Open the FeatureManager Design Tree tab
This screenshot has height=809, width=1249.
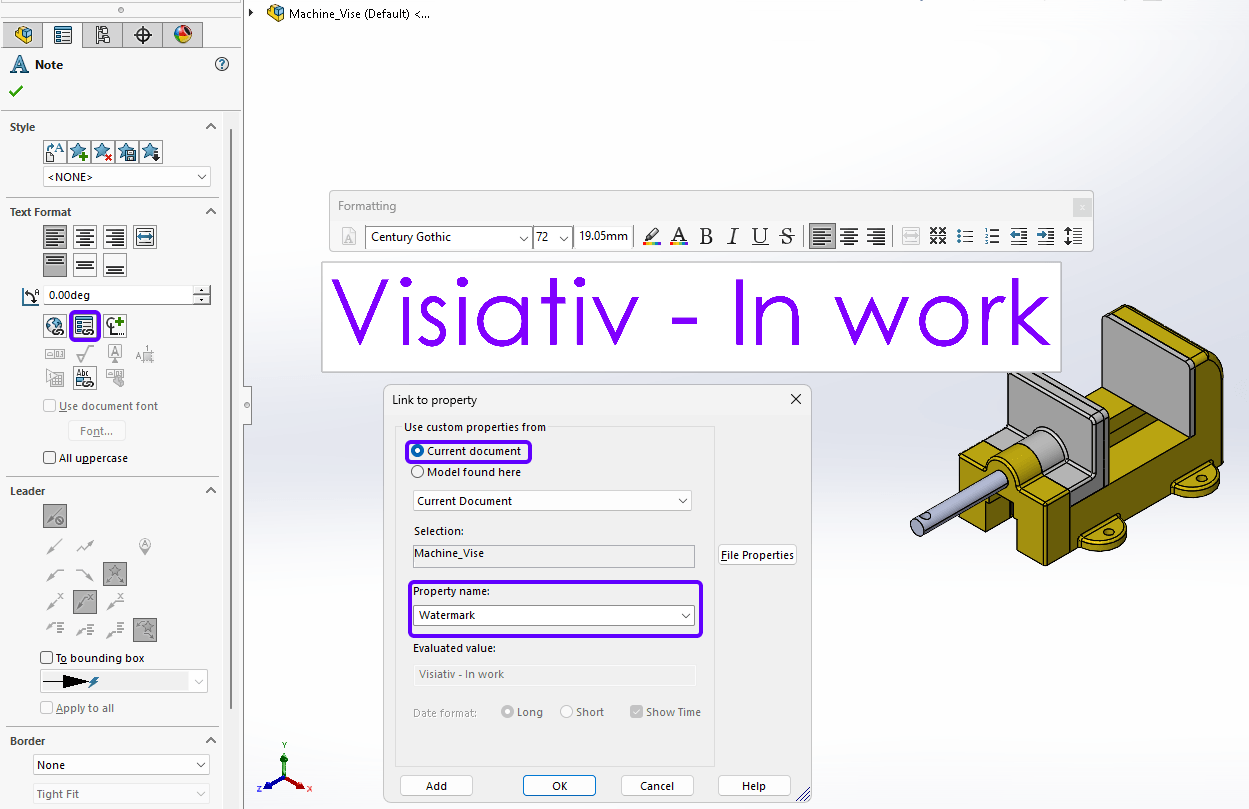pos(23,35)
